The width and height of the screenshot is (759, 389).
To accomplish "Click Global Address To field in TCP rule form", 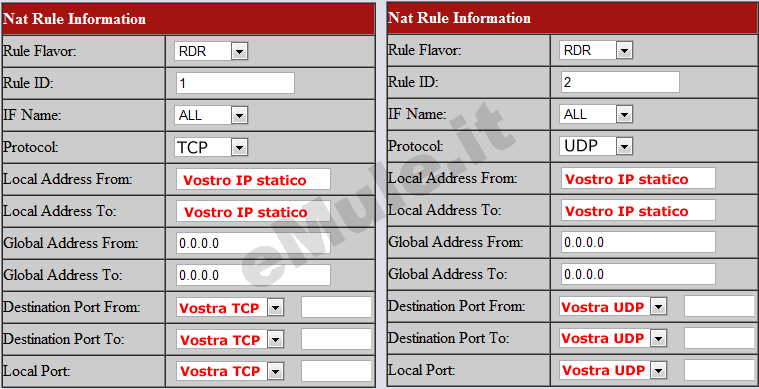I will [x=253, y=275].
